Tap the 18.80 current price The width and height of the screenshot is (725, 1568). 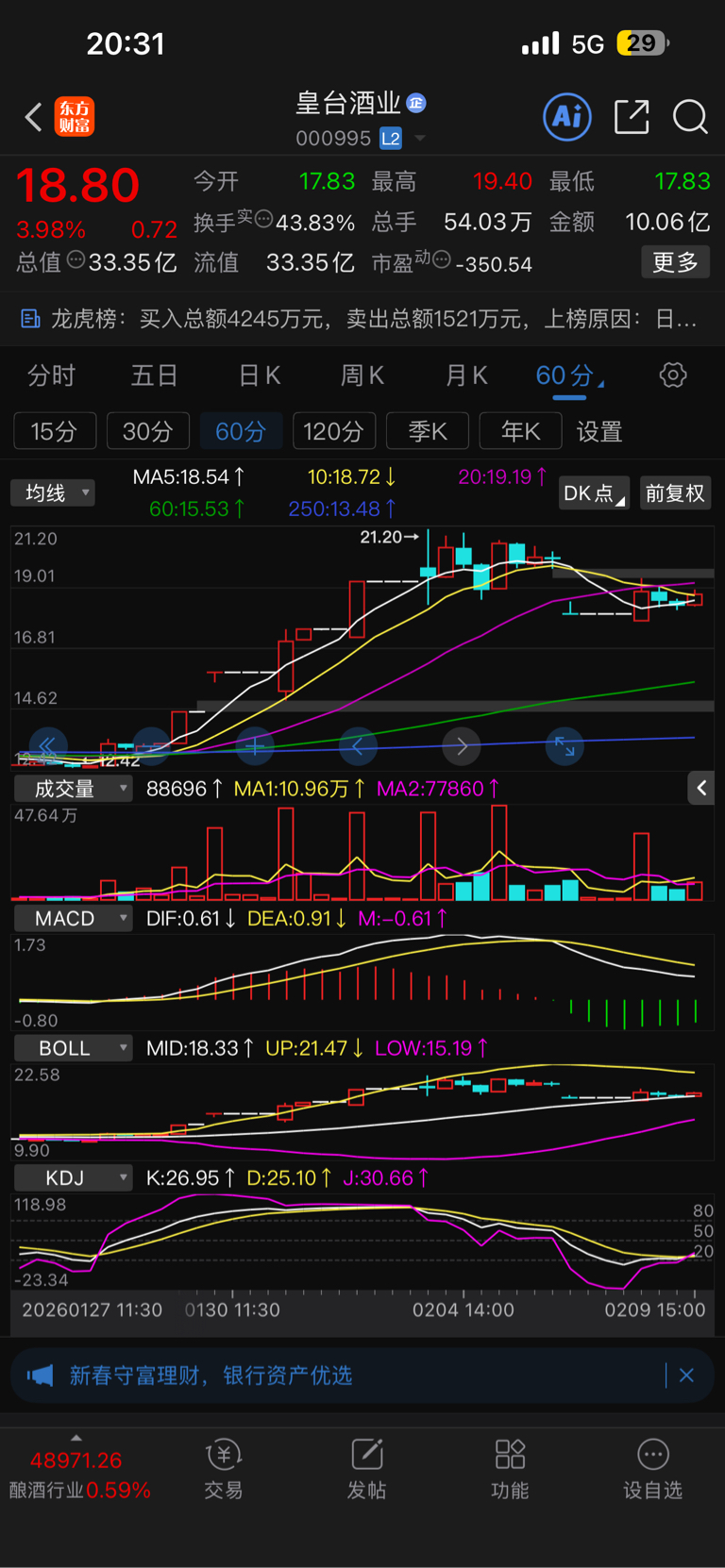(x=77, y=185)
